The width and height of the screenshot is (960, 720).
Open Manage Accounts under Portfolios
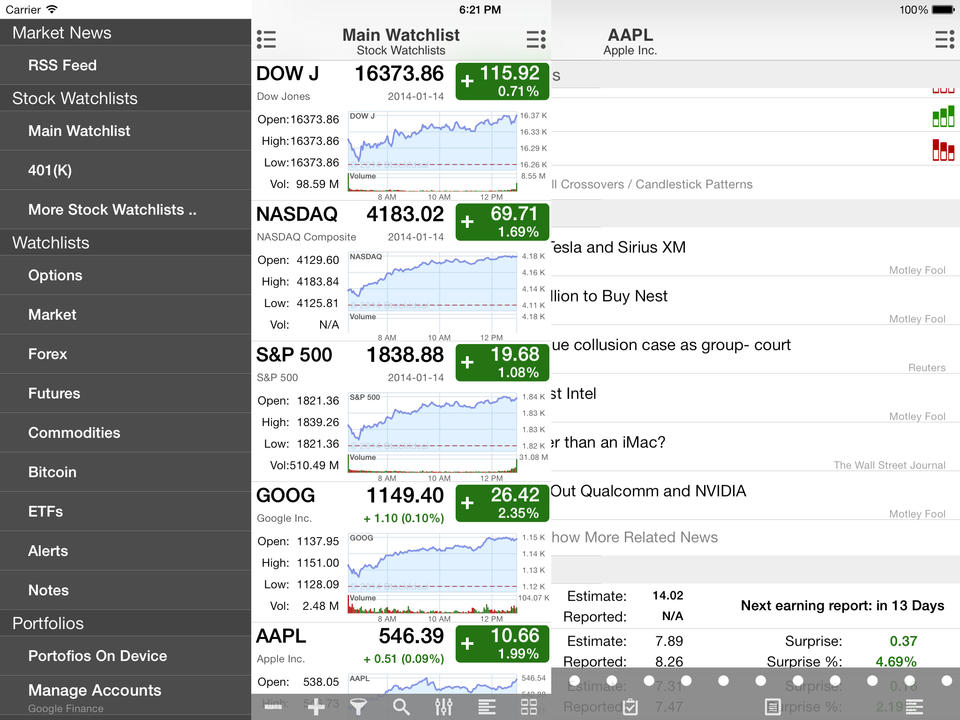(94, 690)
